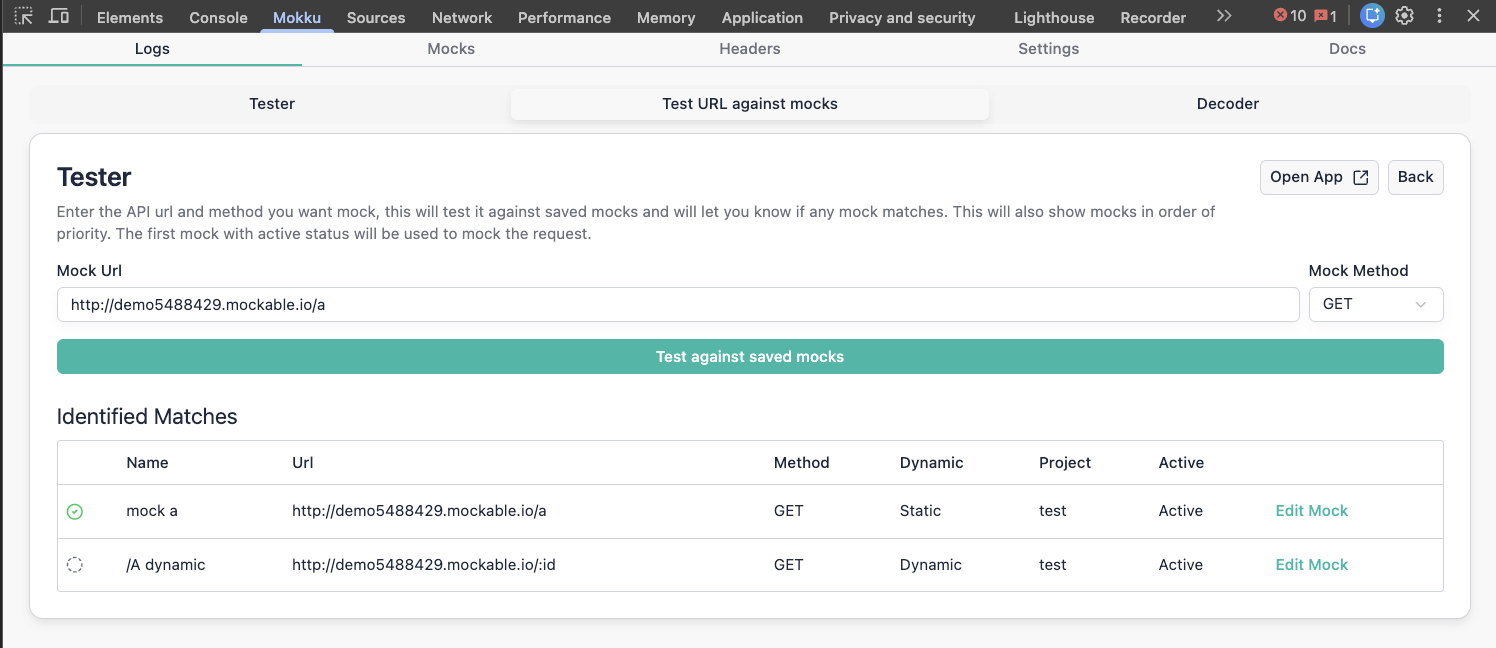The height and width of the screenshot is (648, 1496).
Task: Click inside the Mock Url input field
Action: 679,304
